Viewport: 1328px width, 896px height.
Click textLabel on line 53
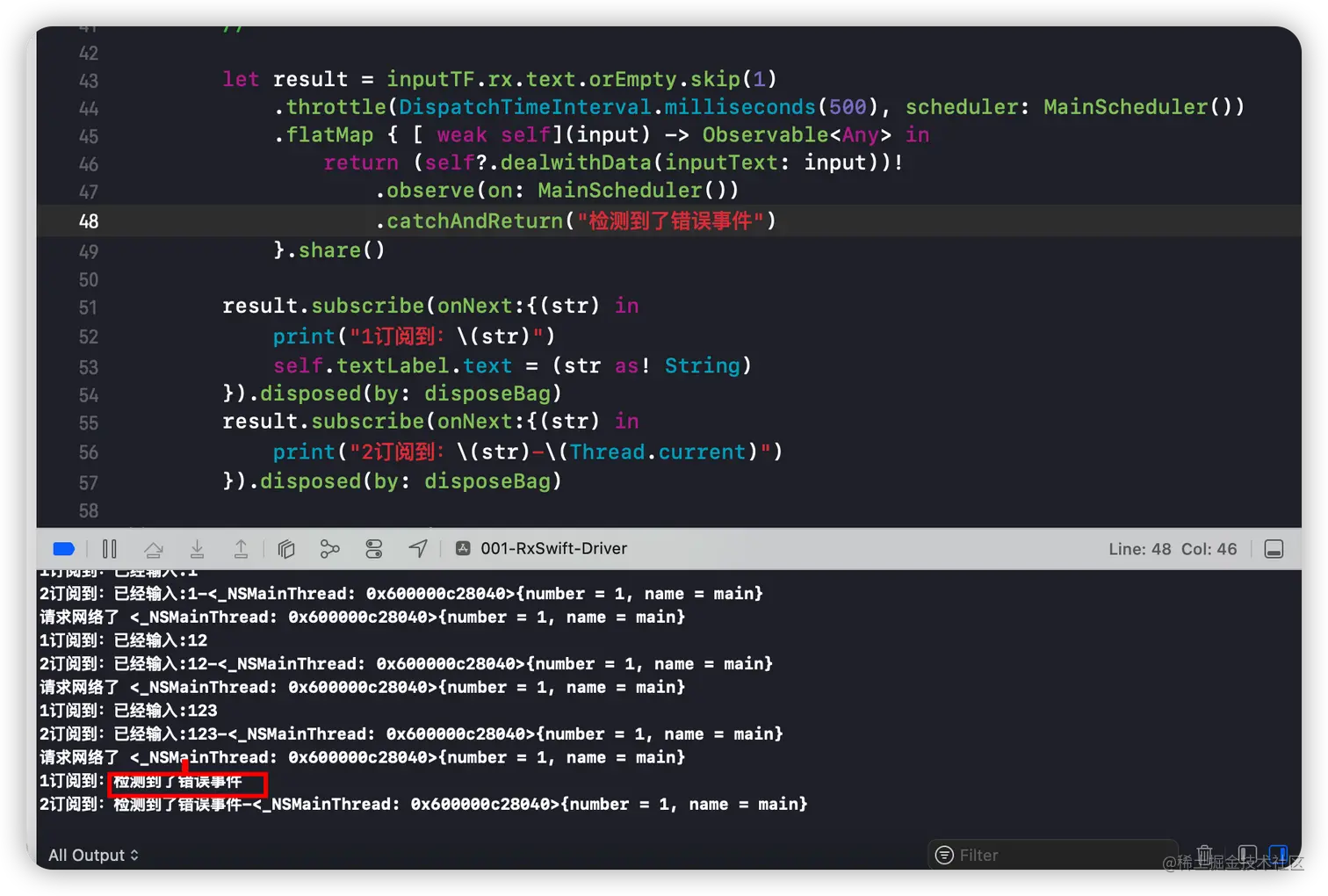click(x=393, y=365)
